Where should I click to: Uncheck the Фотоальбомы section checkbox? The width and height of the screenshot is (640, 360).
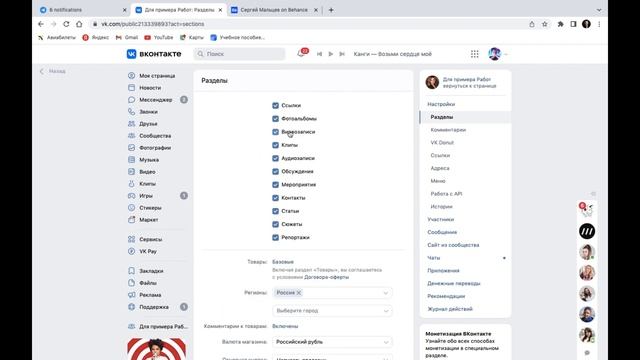tap(276, 119)
